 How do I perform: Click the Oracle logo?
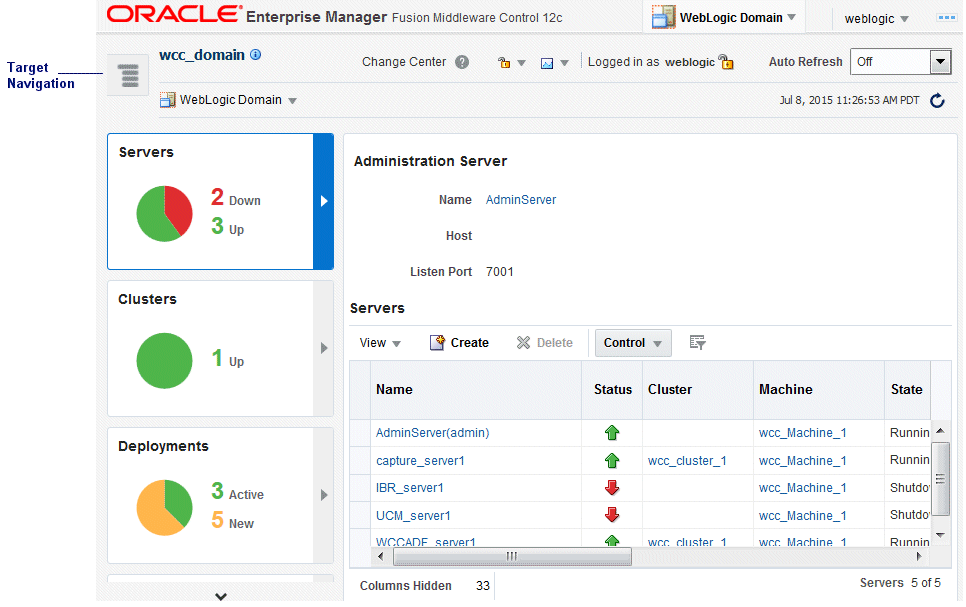[174, 14]
